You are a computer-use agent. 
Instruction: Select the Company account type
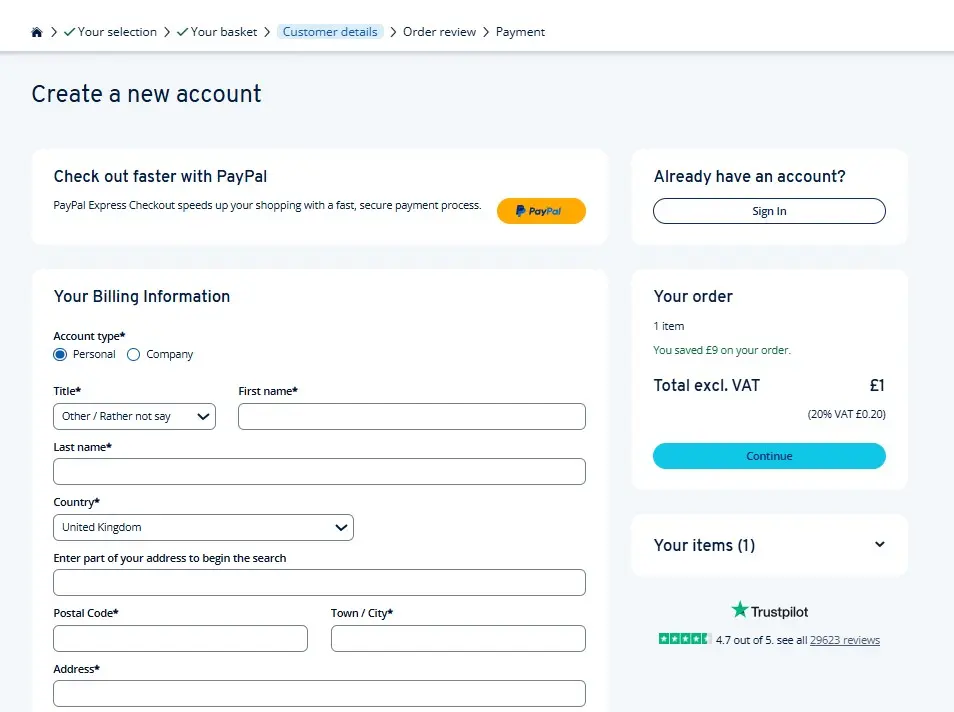click(x=133, y=354)
